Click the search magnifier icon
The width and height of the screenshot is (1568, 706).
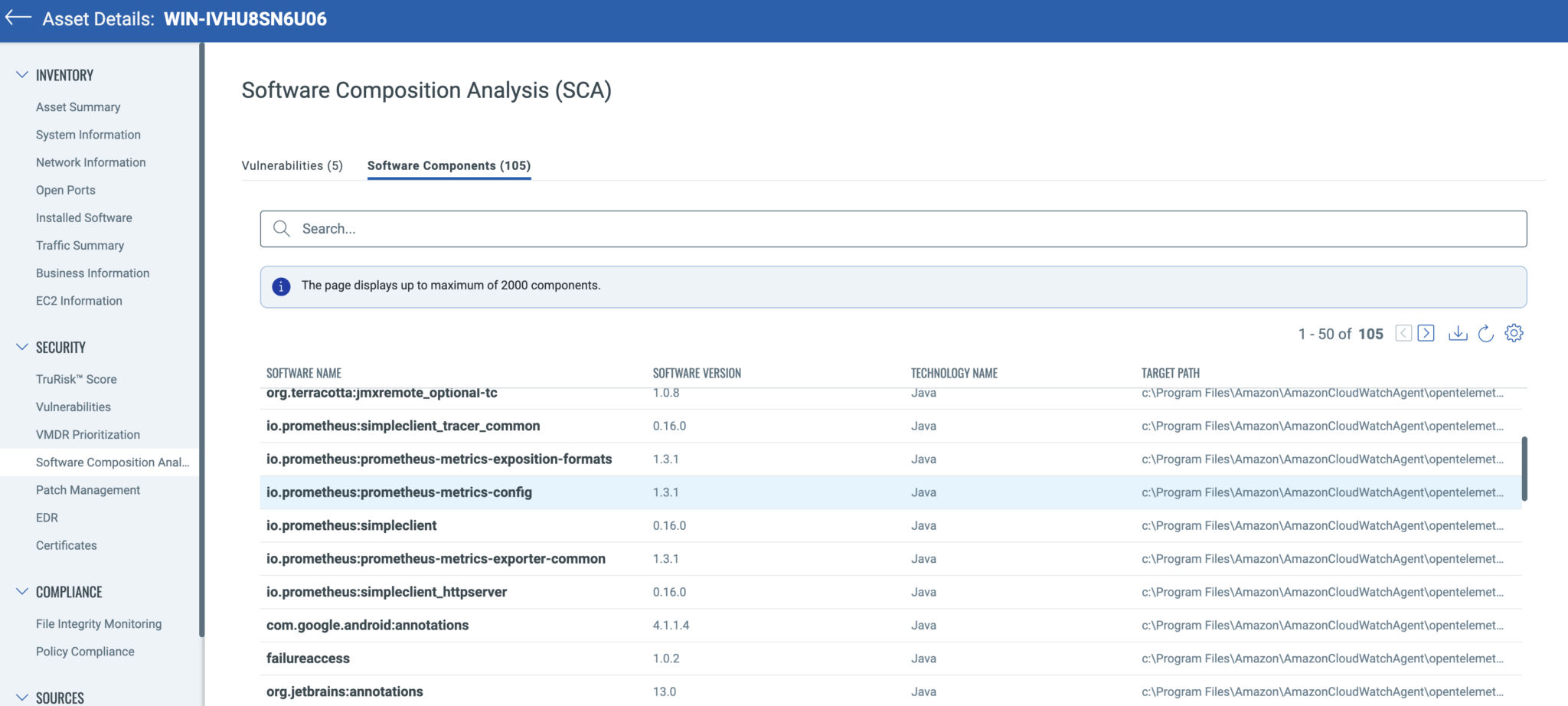coord(282,228)
